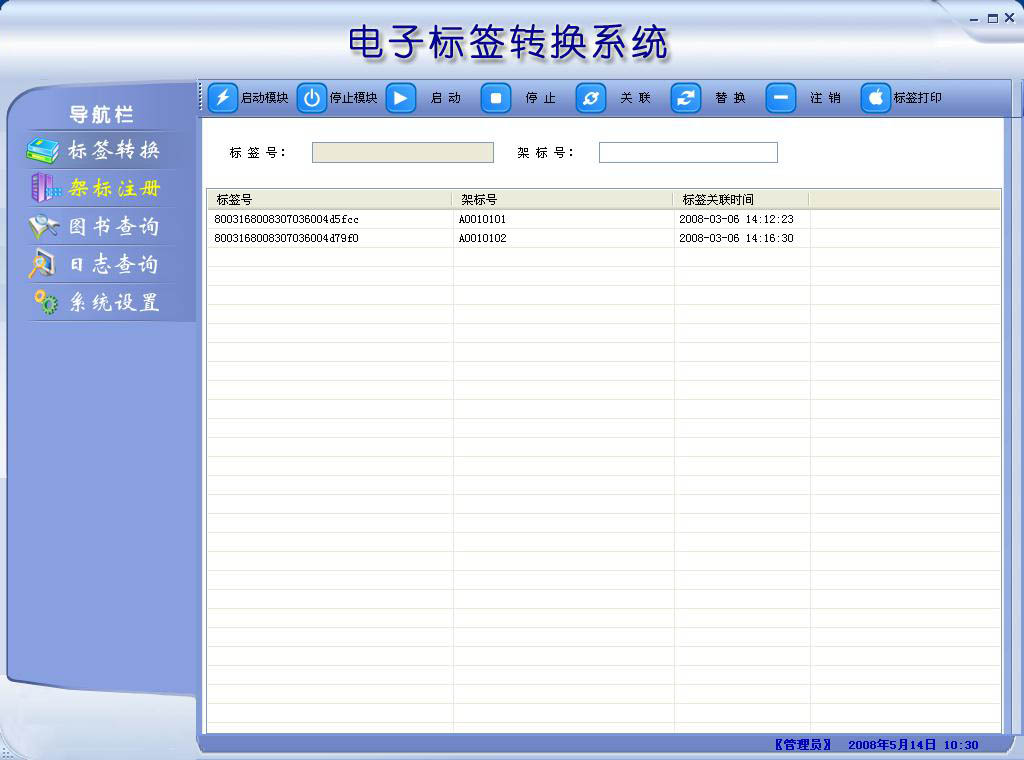Click the 启动模块 lightning icon
Viewport: 1024px width, 760px height.
click(x=223, y=98)
